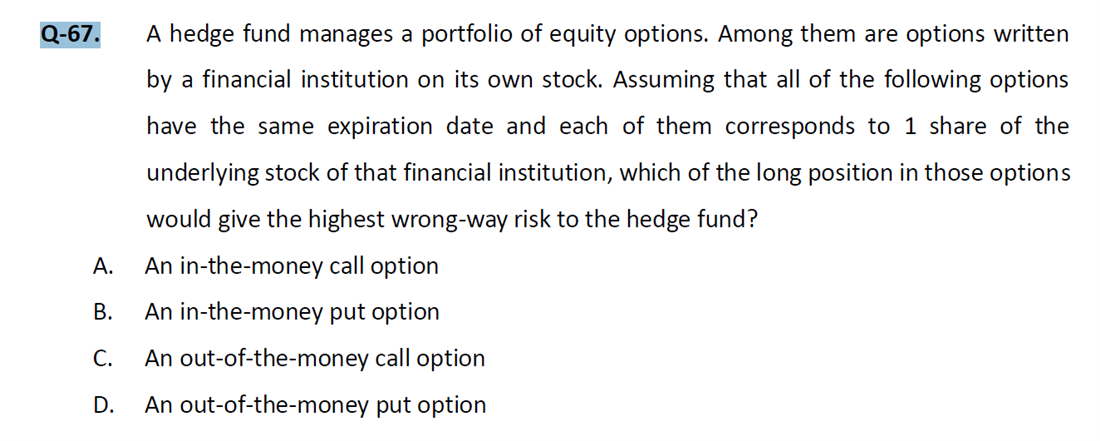Screen dimensions: 1100x441
Task: Click the letter D option marker
Action: click(x=102, y=405)
